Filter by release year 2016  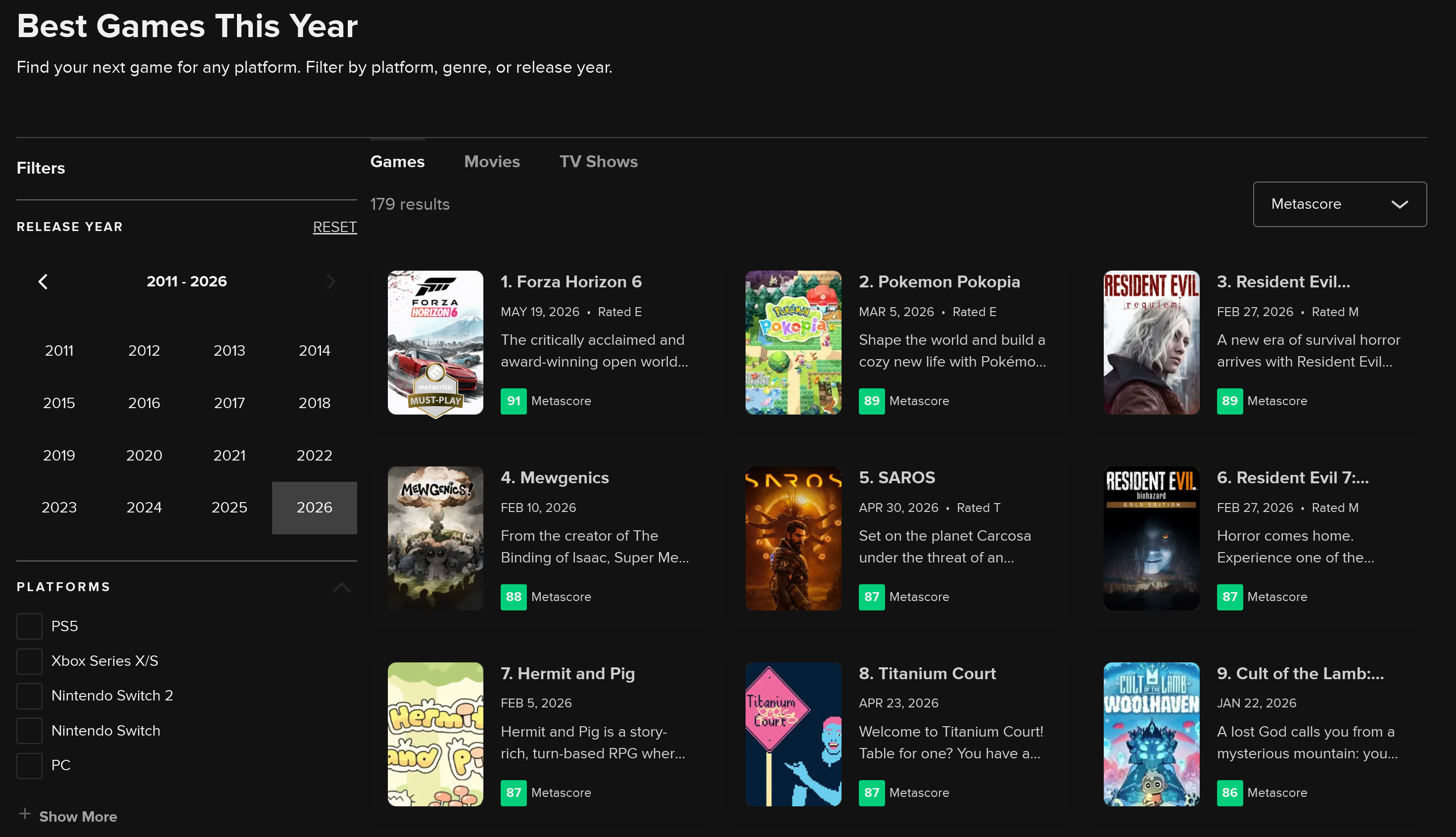pyautogui.click(x=144, y=403)
